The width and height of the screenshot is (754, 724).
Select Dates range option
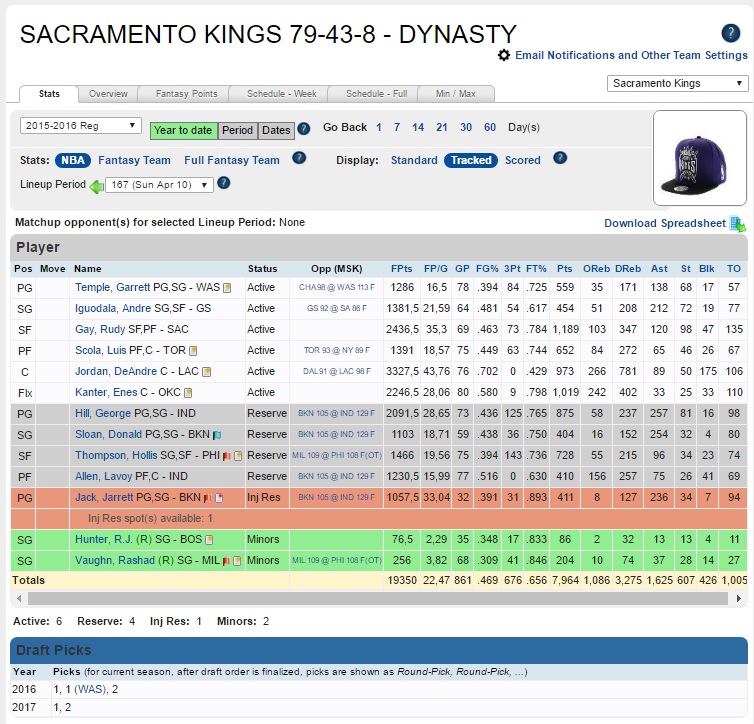coord(276,130)
